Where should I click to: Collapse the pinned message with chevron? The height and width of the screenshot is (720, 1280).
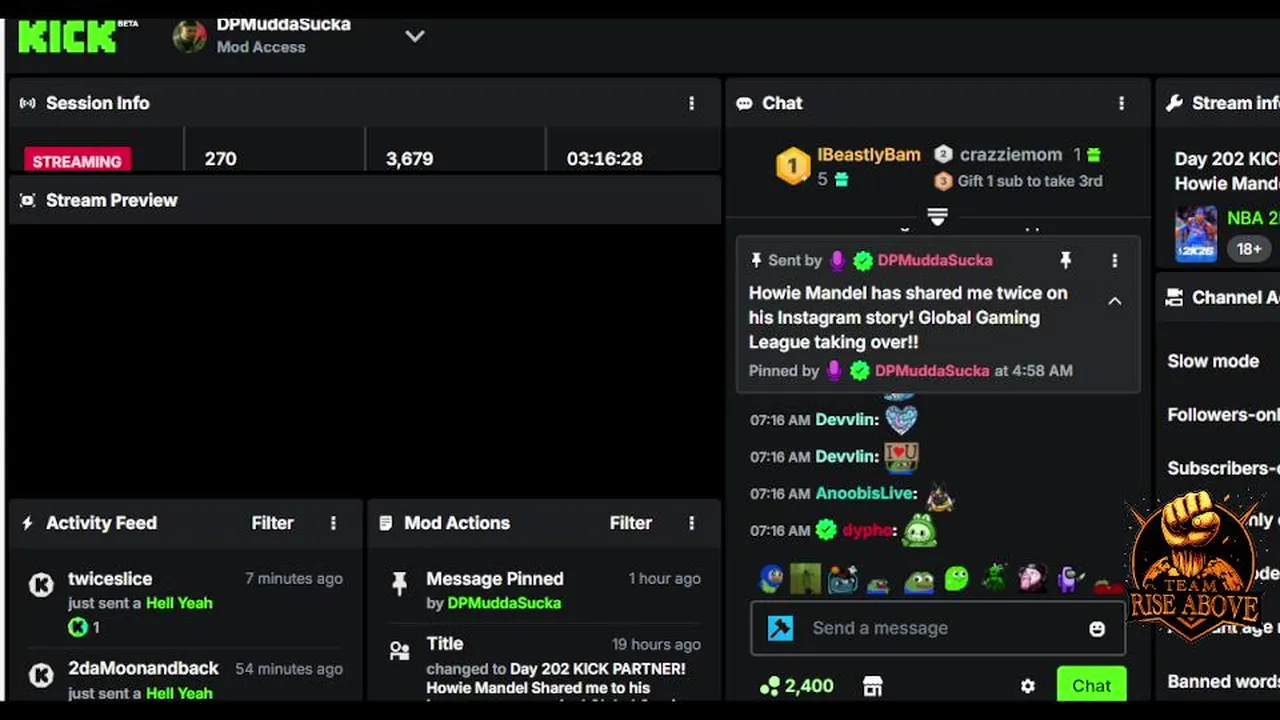point(1115,301)
